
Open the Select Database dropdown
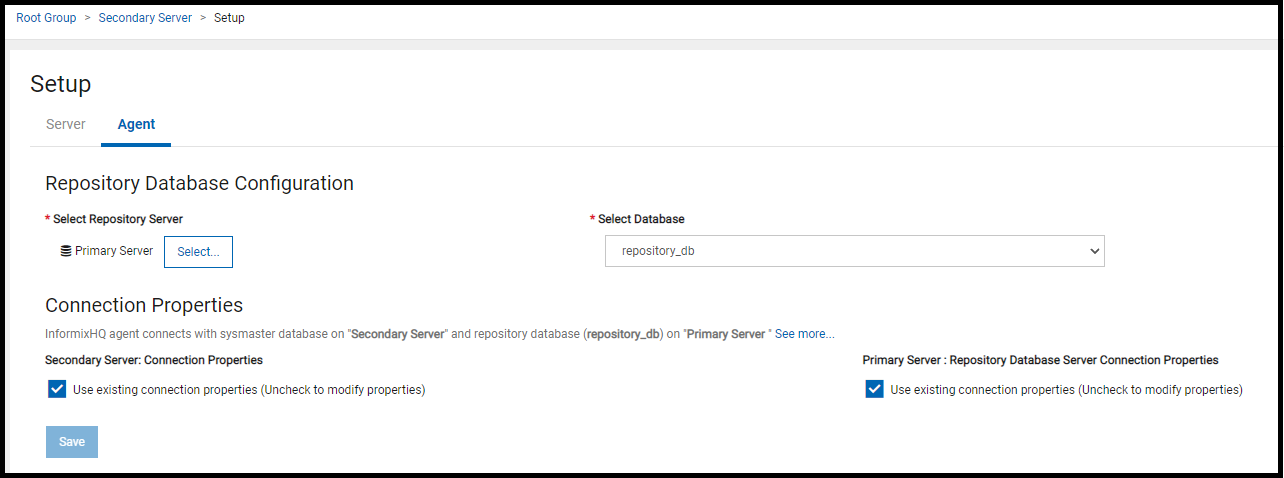[854, 252]
